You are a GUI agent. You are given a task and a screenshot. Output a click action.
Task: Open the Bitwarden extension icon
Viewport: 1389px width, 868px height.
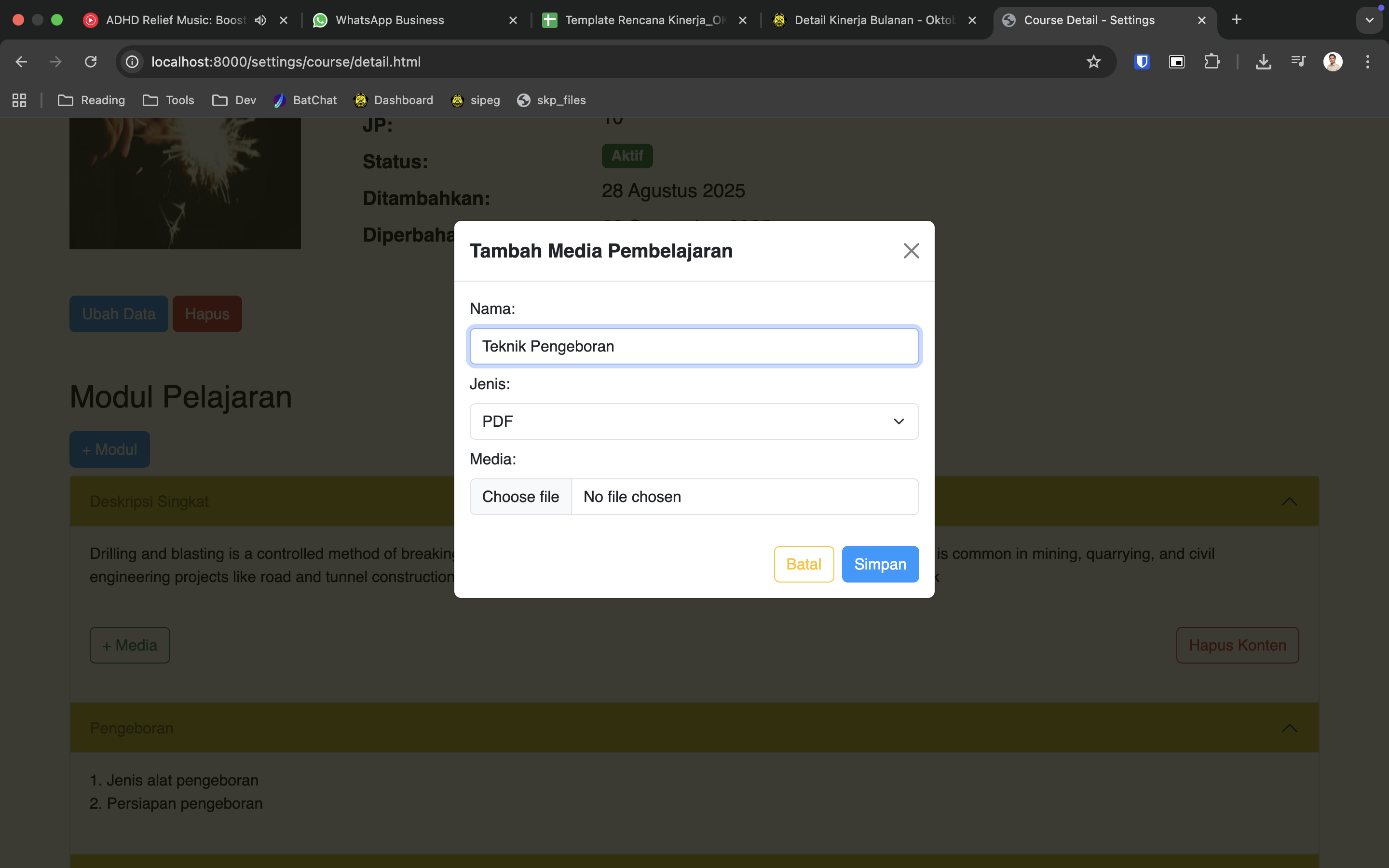1142,61
